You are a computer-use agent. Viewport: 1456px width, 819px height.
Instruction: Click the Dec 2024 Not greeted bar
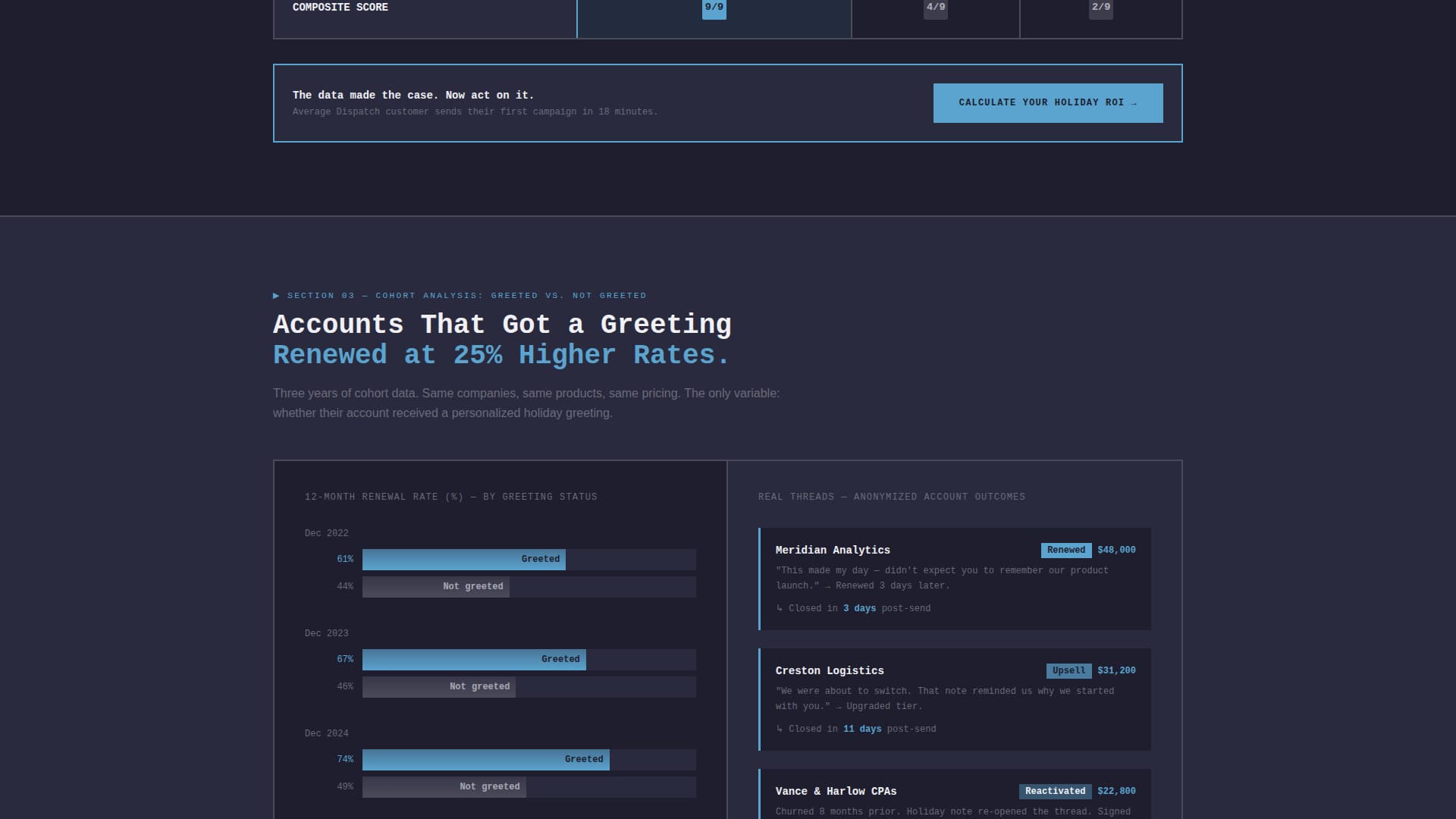coord(444,787)
